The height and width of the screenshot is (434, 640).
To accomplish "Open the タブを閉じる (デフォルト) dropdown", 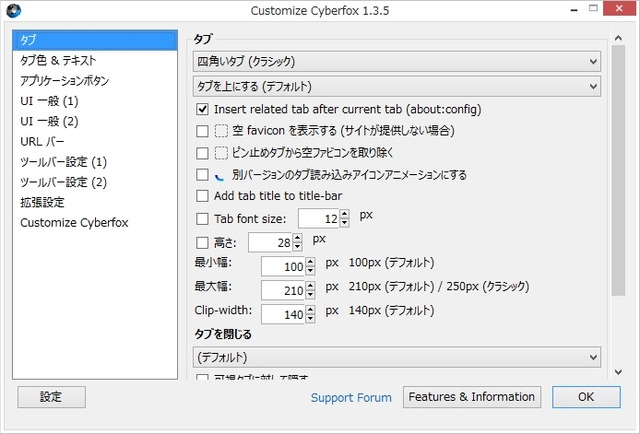I will pyautogui.click(x=397, y=357).
